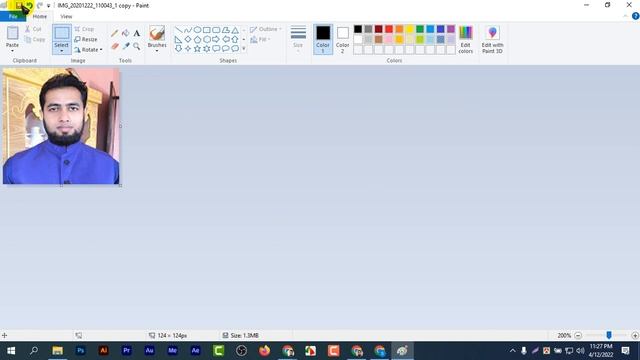Pick the green color swatch

click(420, 29)
